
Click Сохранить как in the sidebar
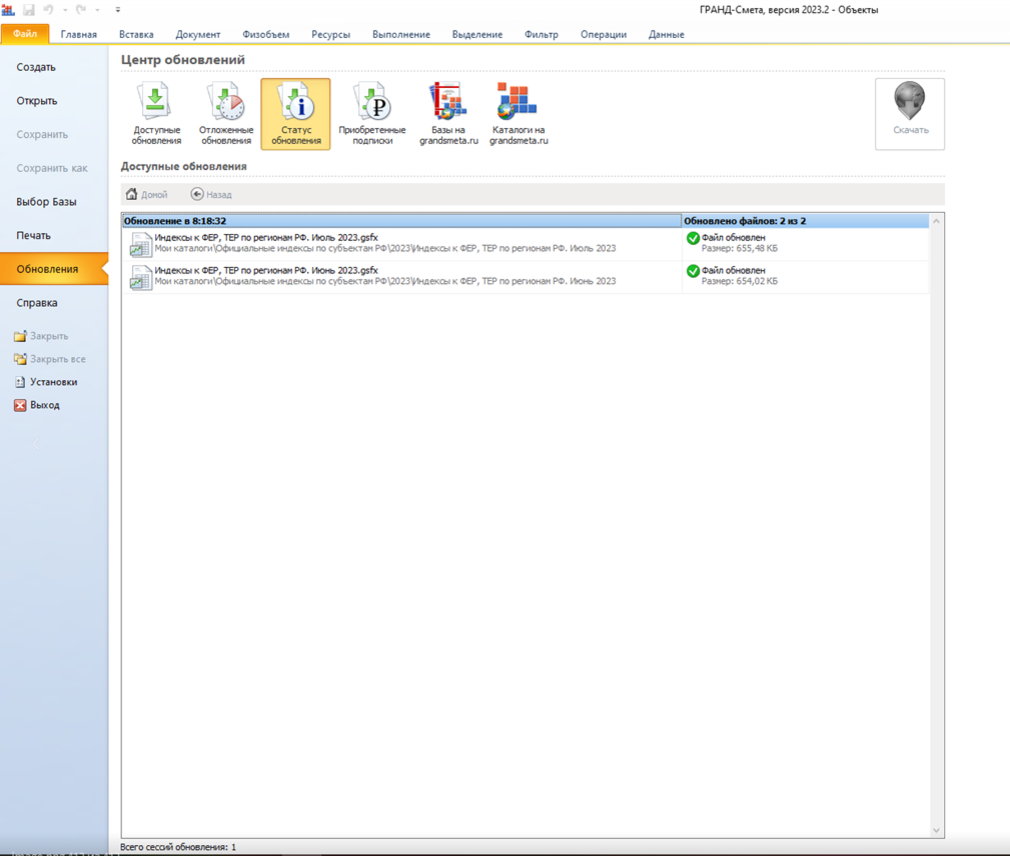click(54, 168)
